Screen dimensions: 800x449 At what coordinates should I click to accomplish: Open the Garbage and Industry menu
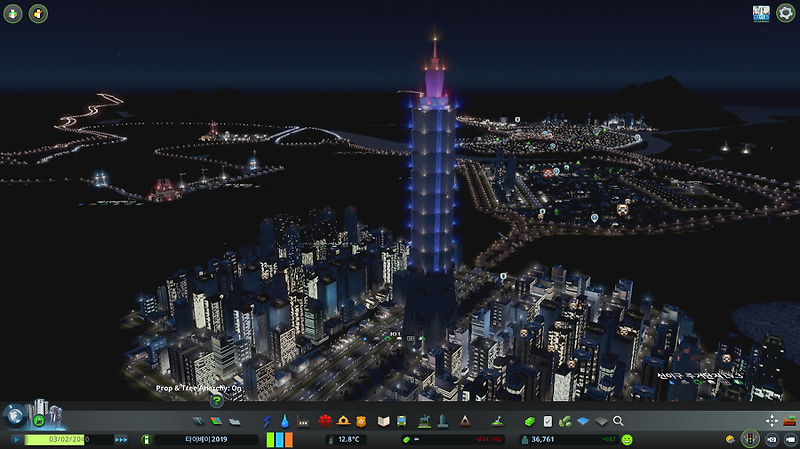(303, 421)
